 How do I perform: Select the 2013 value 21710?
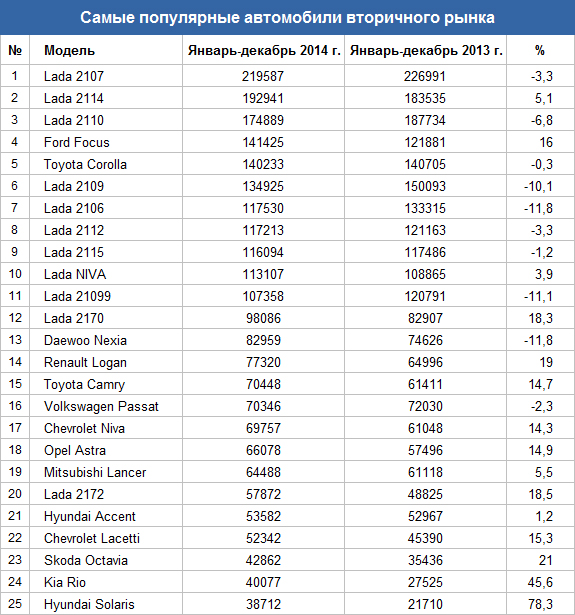425,604
